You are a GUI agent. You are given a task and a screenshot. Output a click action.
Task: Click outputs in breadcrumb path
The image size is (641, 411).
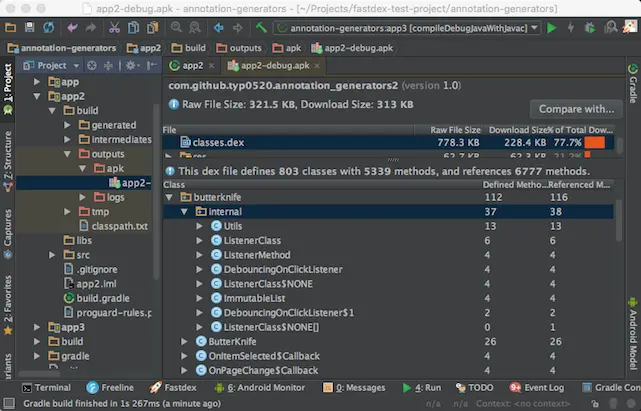[239, 48]
